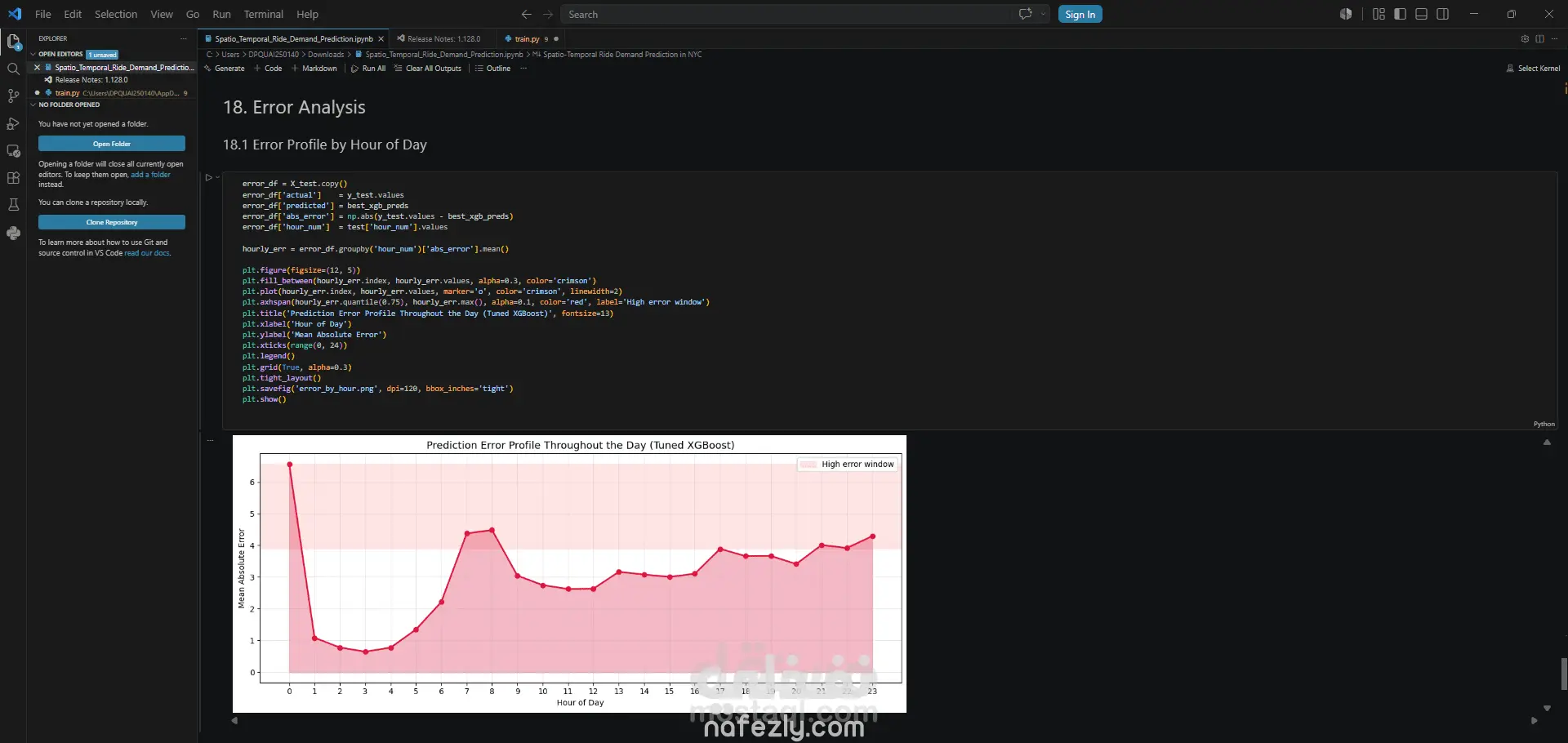Open the Extensions view
The width and height of the screenshot is (1568, 743).
(13, 178)
